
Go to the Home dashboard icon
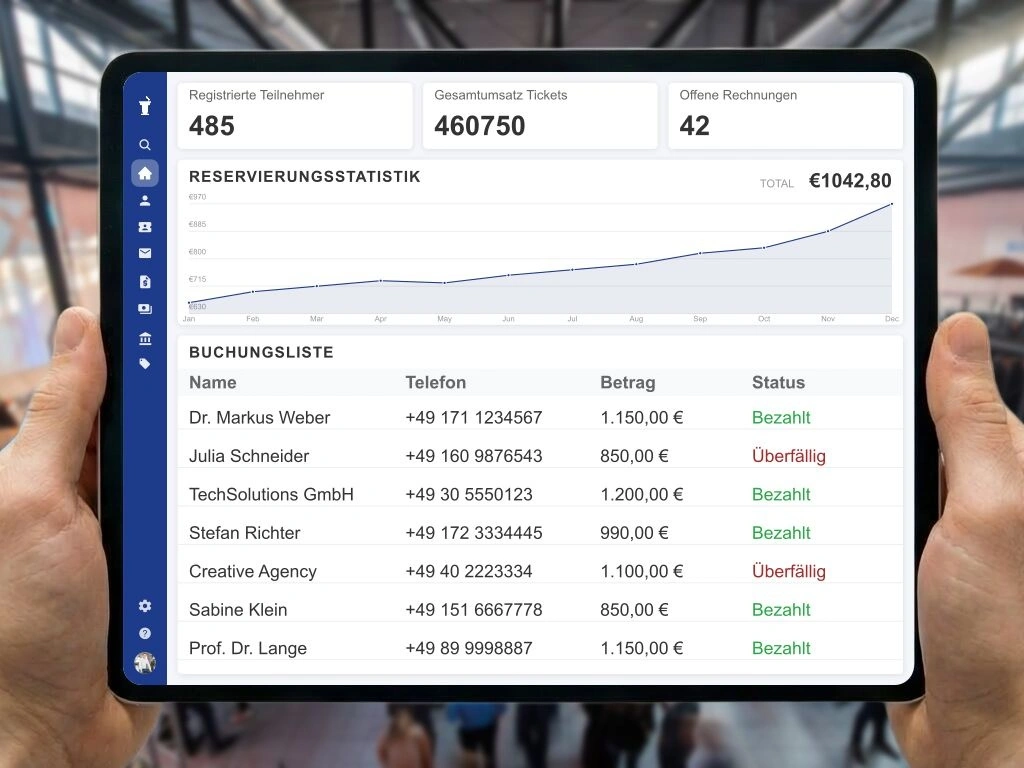(x=145, y=173)
